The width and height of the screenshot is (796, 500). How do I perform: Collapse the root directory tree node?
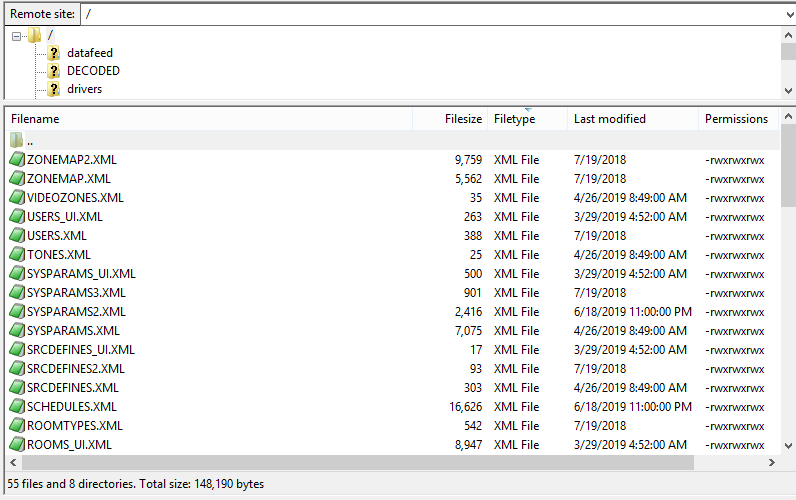coord(17,35)
